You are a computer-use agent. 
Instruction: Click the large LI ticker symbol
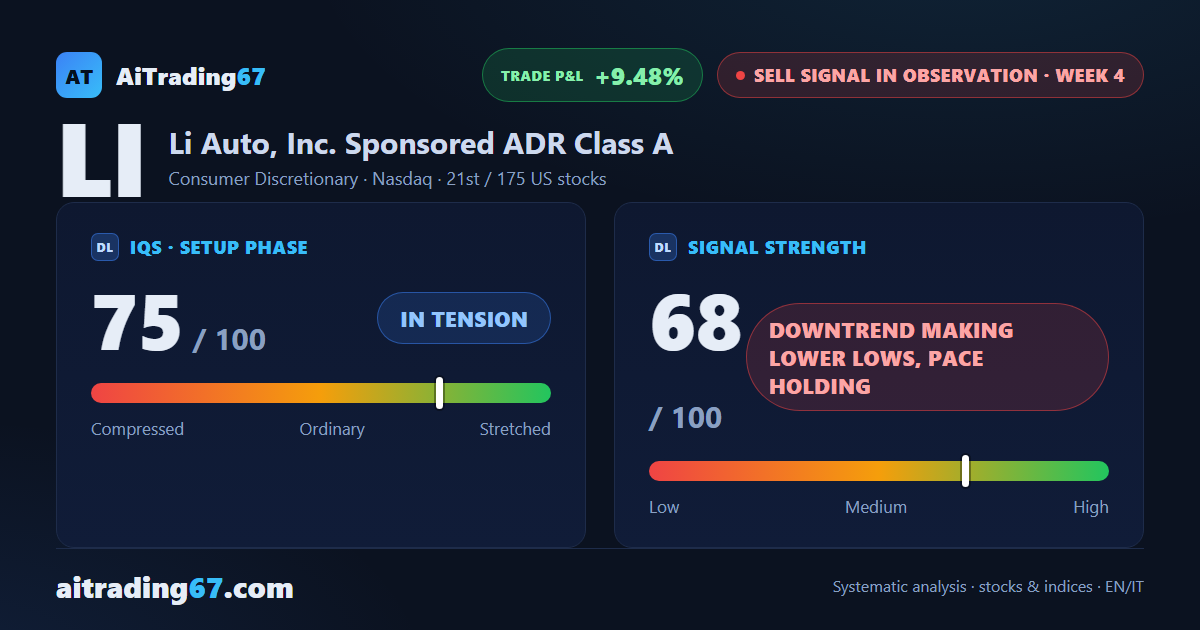tap(101, 161)
